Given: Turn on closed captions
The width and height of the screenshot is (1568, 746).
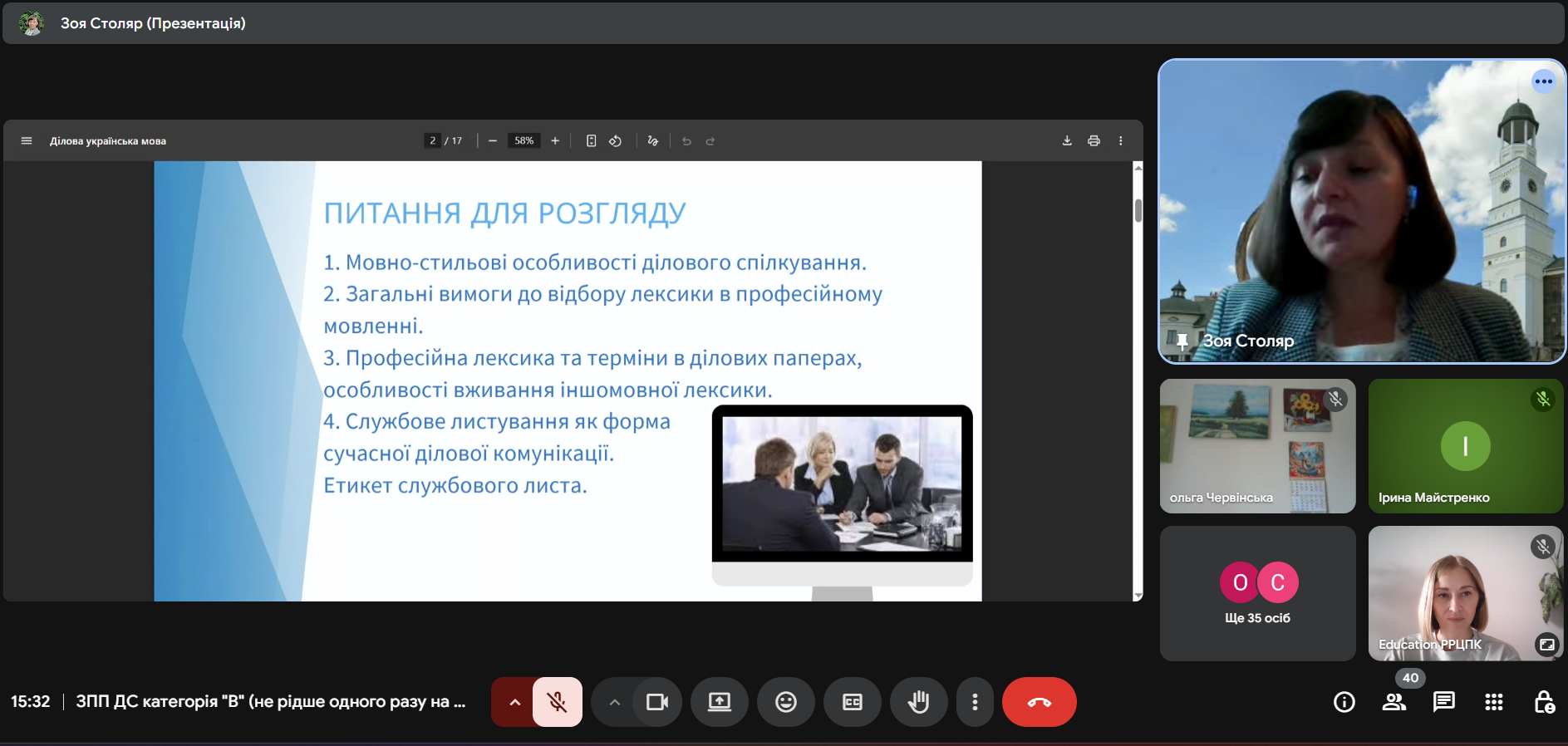Looking at the screenshot, I should click(852, 702).
